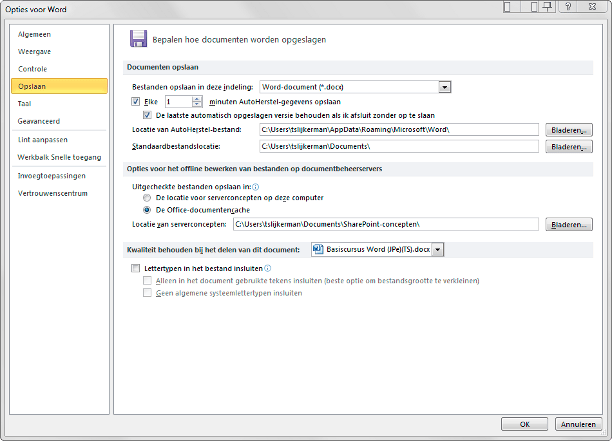This screenshot has height=441, width=612.
Task: Open Lint aanpassen settings
Action: pos(43,139)
